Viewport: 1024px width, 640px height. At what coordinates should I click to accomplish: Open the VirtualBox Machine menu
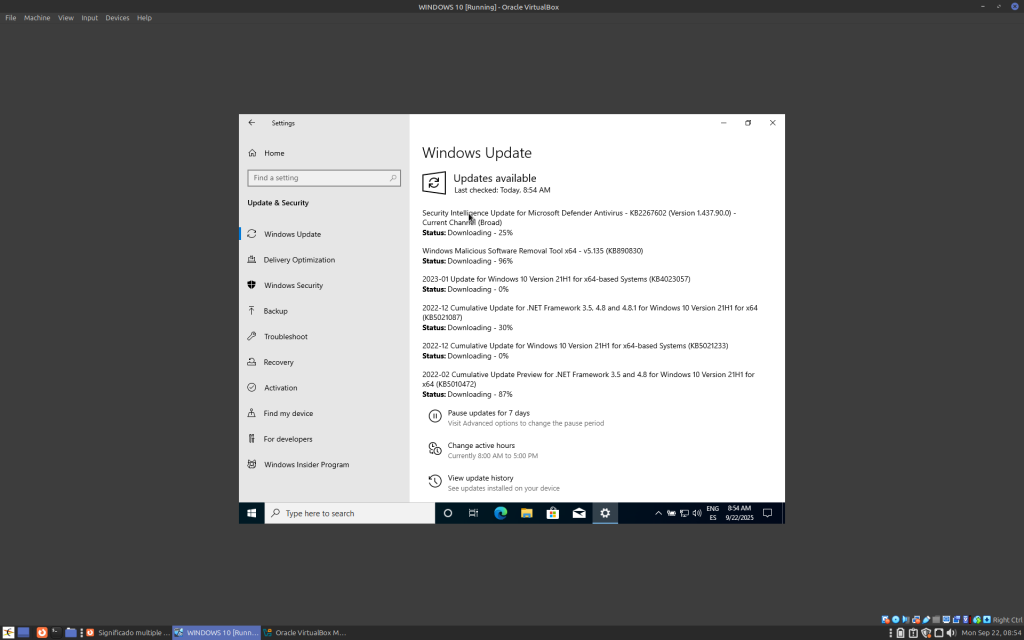pyautogui.click(x=37, y=18)
